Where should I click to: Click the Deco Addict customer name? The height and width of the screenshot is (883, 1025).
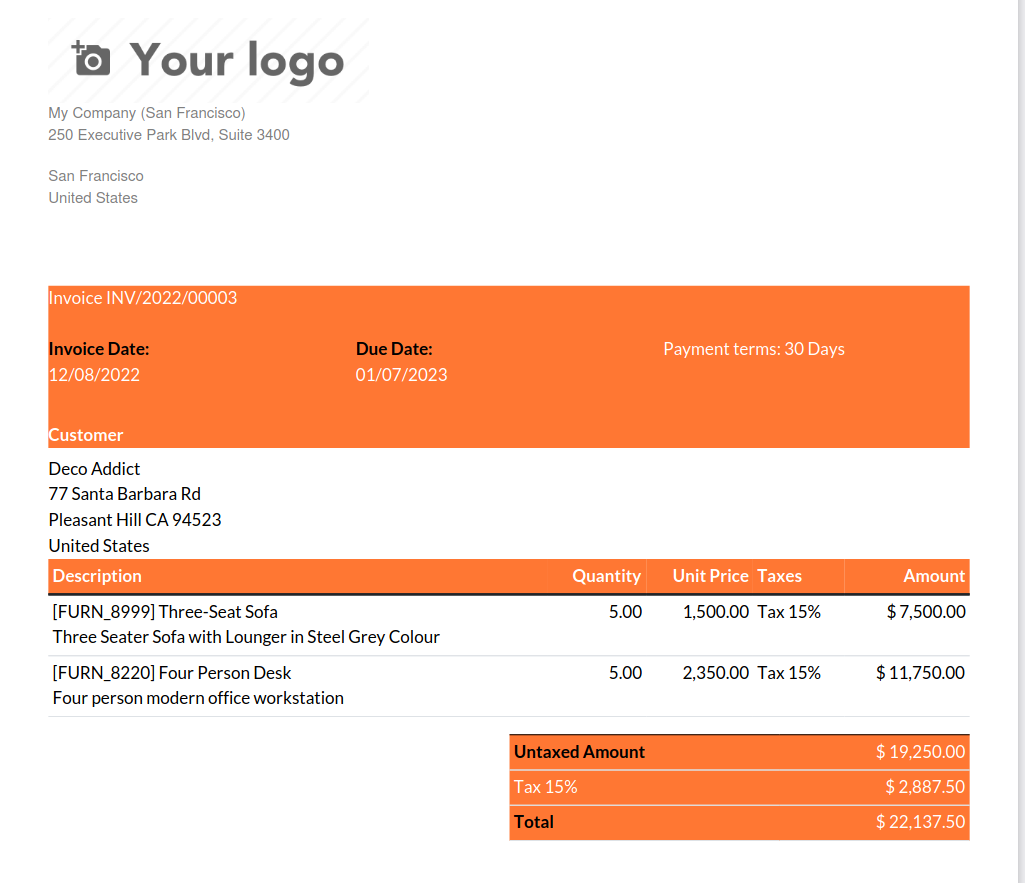click(x=94, y=469)
